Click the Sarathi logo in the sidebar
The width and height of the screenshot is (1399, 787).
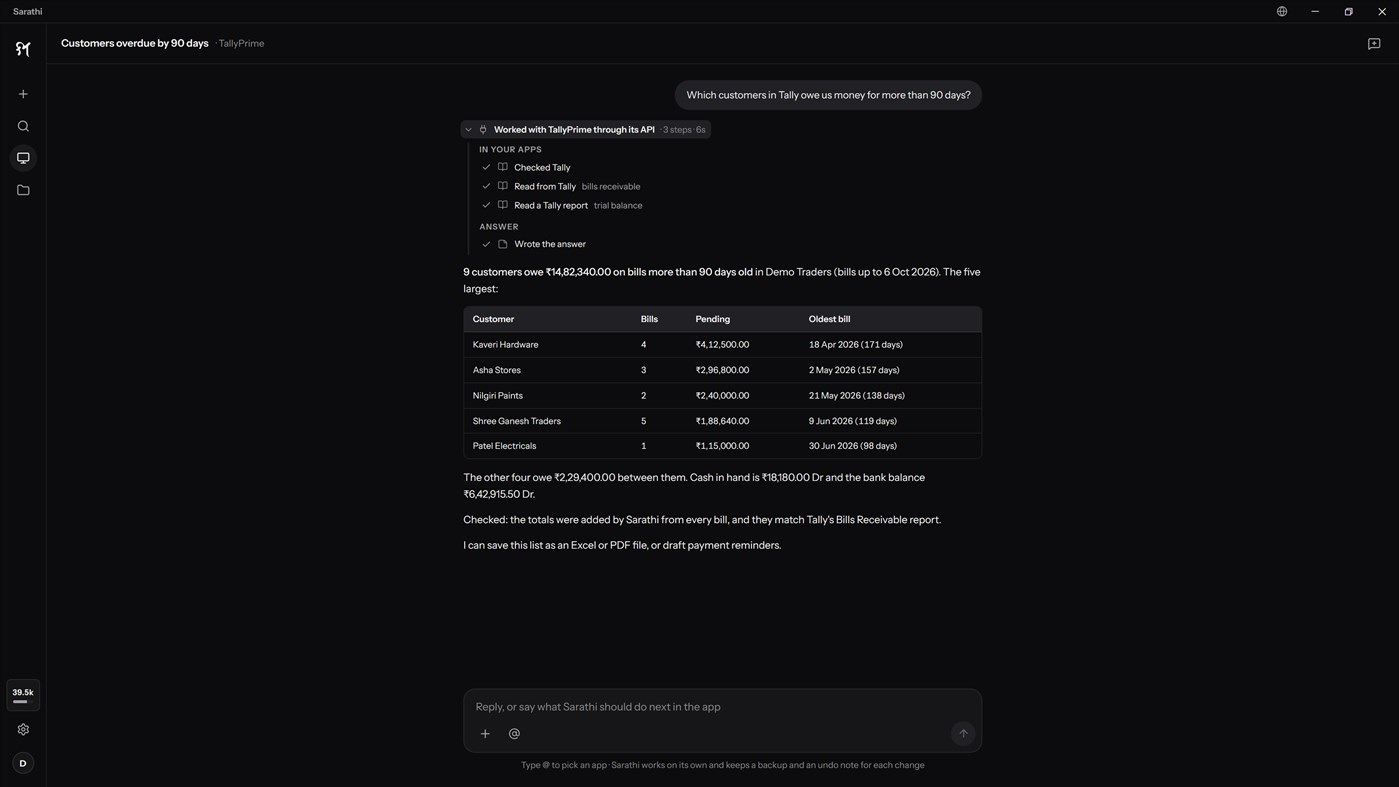click(23, 49)
